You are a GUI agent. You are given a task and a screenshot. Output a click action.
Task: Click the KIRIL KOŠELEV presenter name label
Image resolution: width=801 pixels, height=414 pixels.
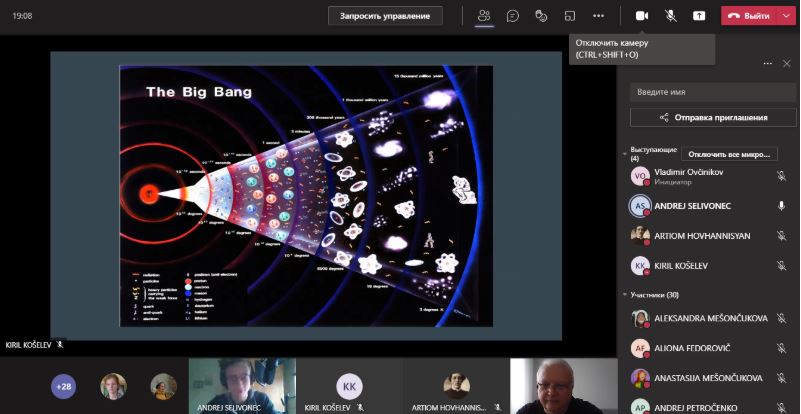tap(29, 345)
